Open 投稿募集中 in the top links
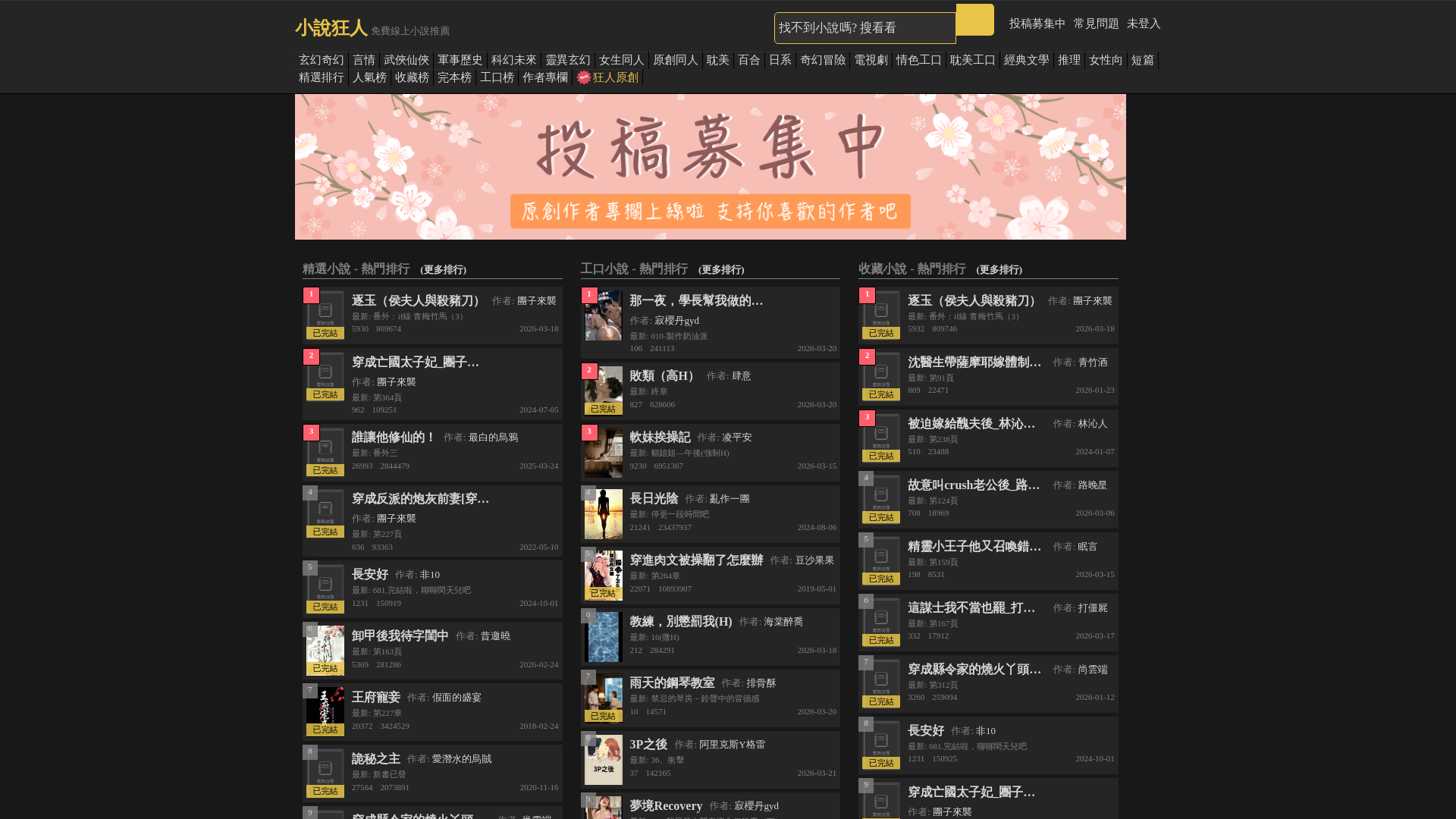This screenshot has width=1456, height=819. [x=1037, y=24]
